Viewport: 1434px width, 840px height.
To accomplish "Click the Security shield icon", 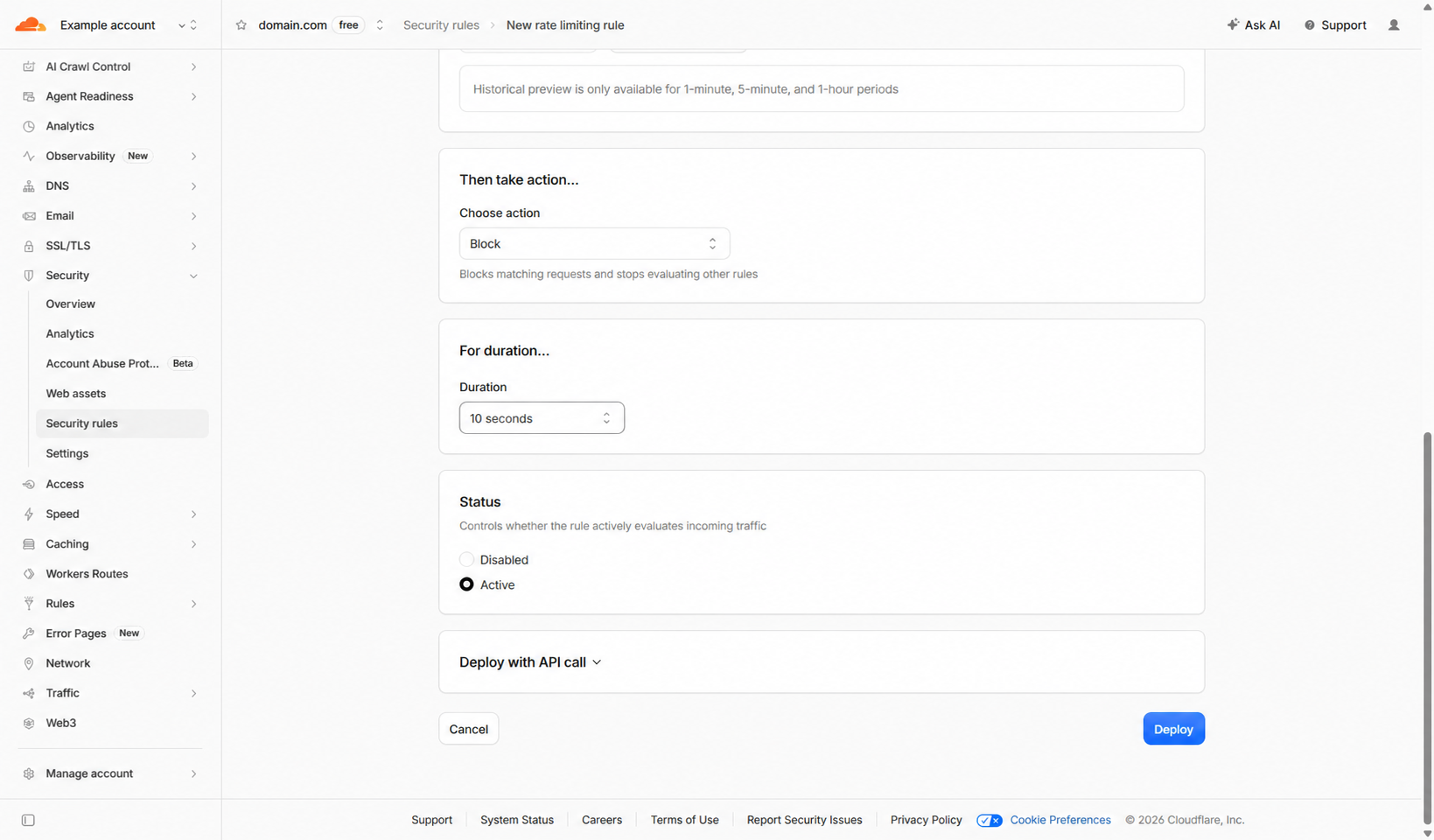I will (29, 276).
